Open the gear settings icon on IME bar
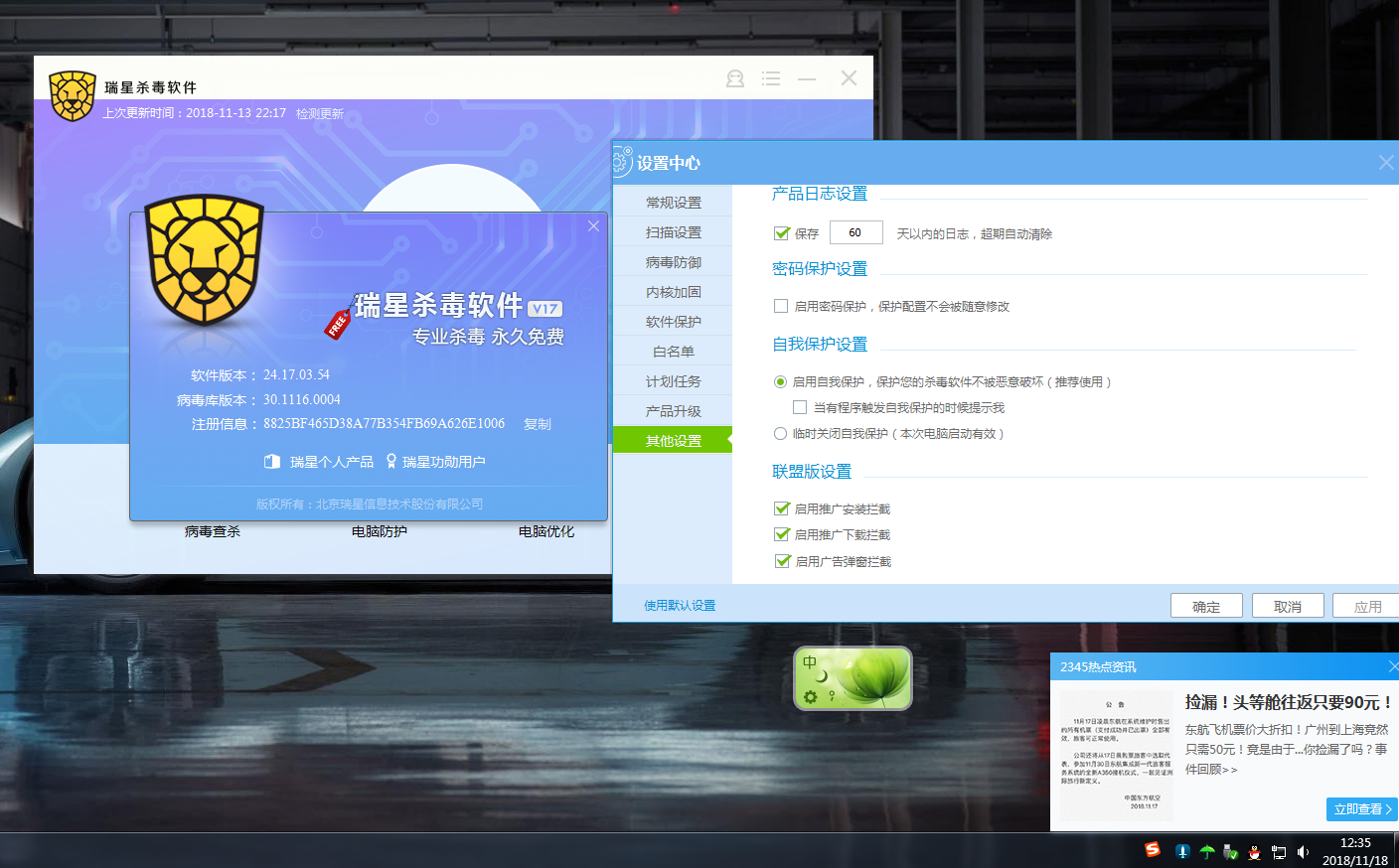The width and height of the screenshot is (1399, 868). (x=811, y=697)
